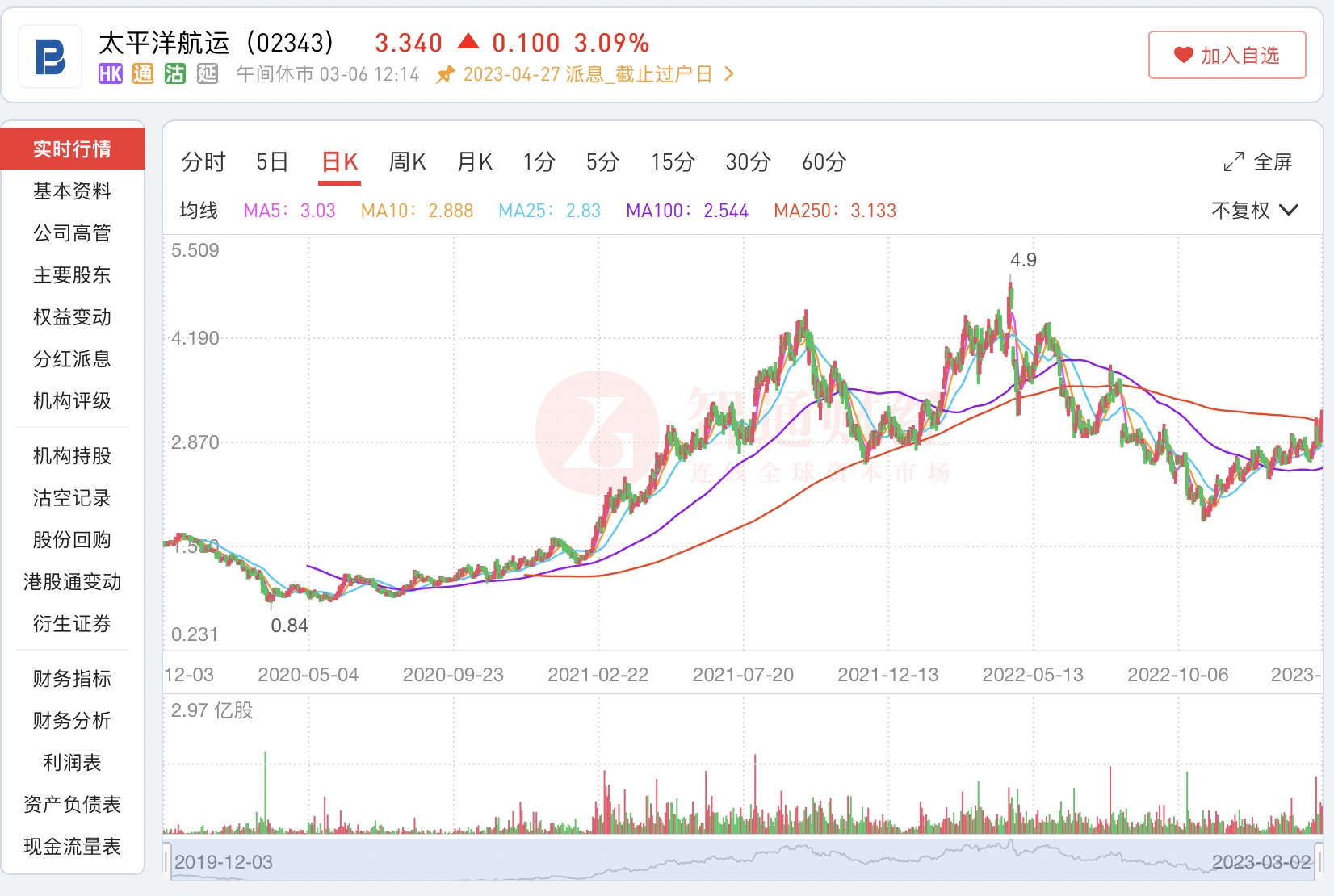Toggle the MA100 moving average line
The width and height of the screenshot is (1334, 896).
click(x=686, y=211)
